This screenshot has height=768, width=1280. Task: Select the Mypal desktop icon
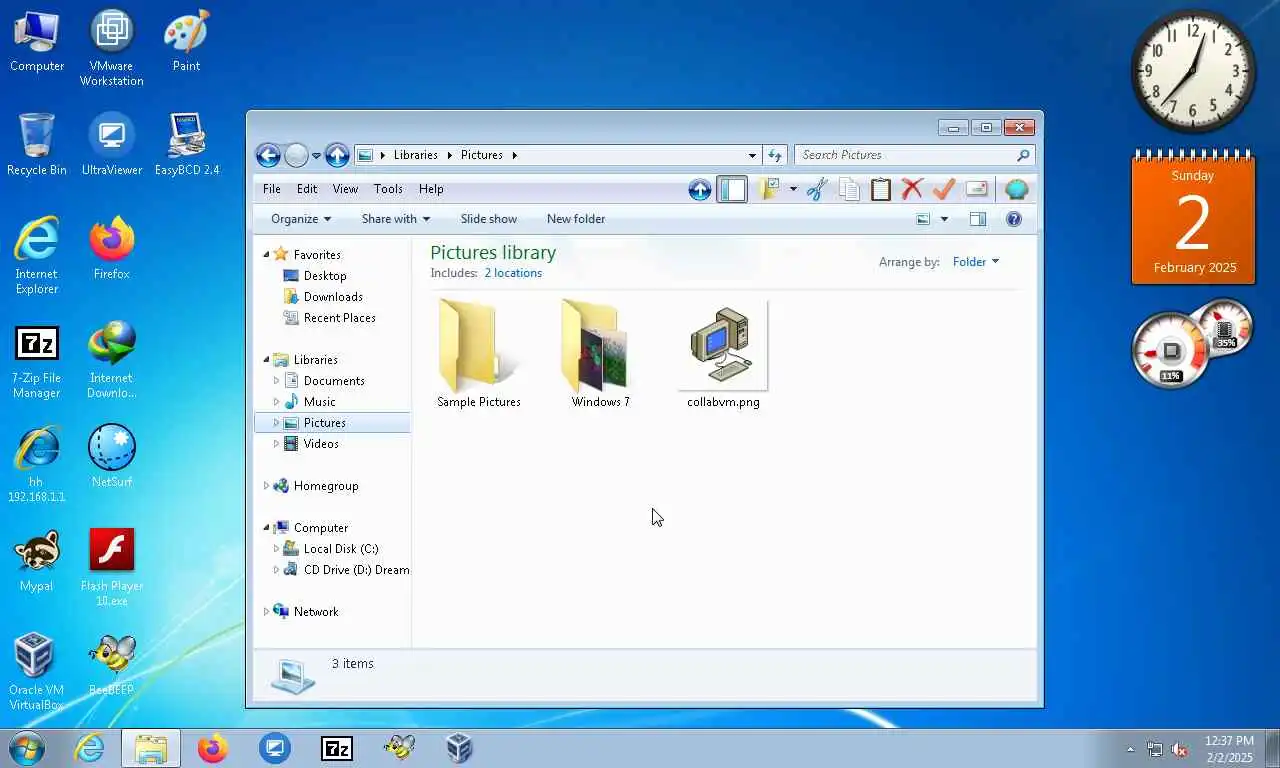click(37, 560)
